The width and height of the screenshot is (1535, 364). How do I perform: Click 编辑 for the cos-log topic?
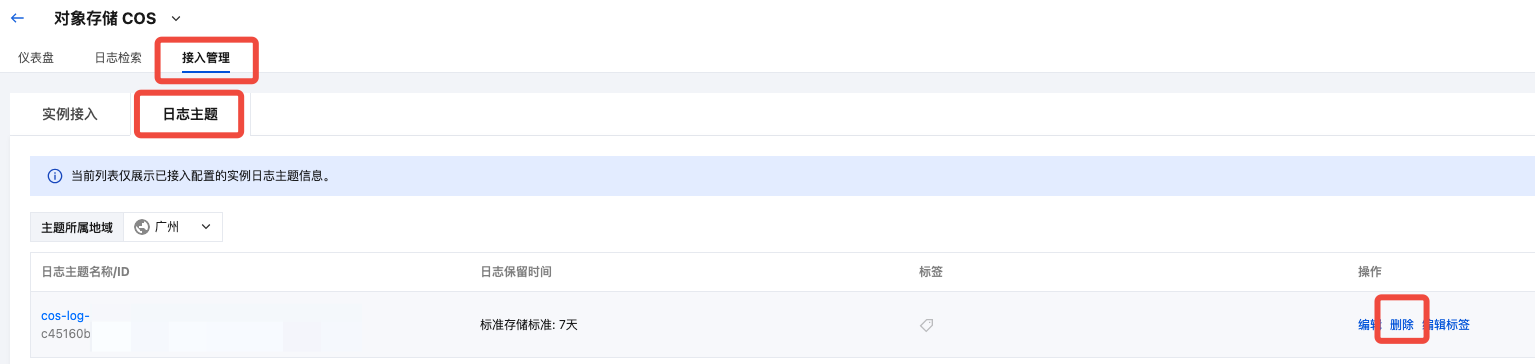[x=1369, y=325]
